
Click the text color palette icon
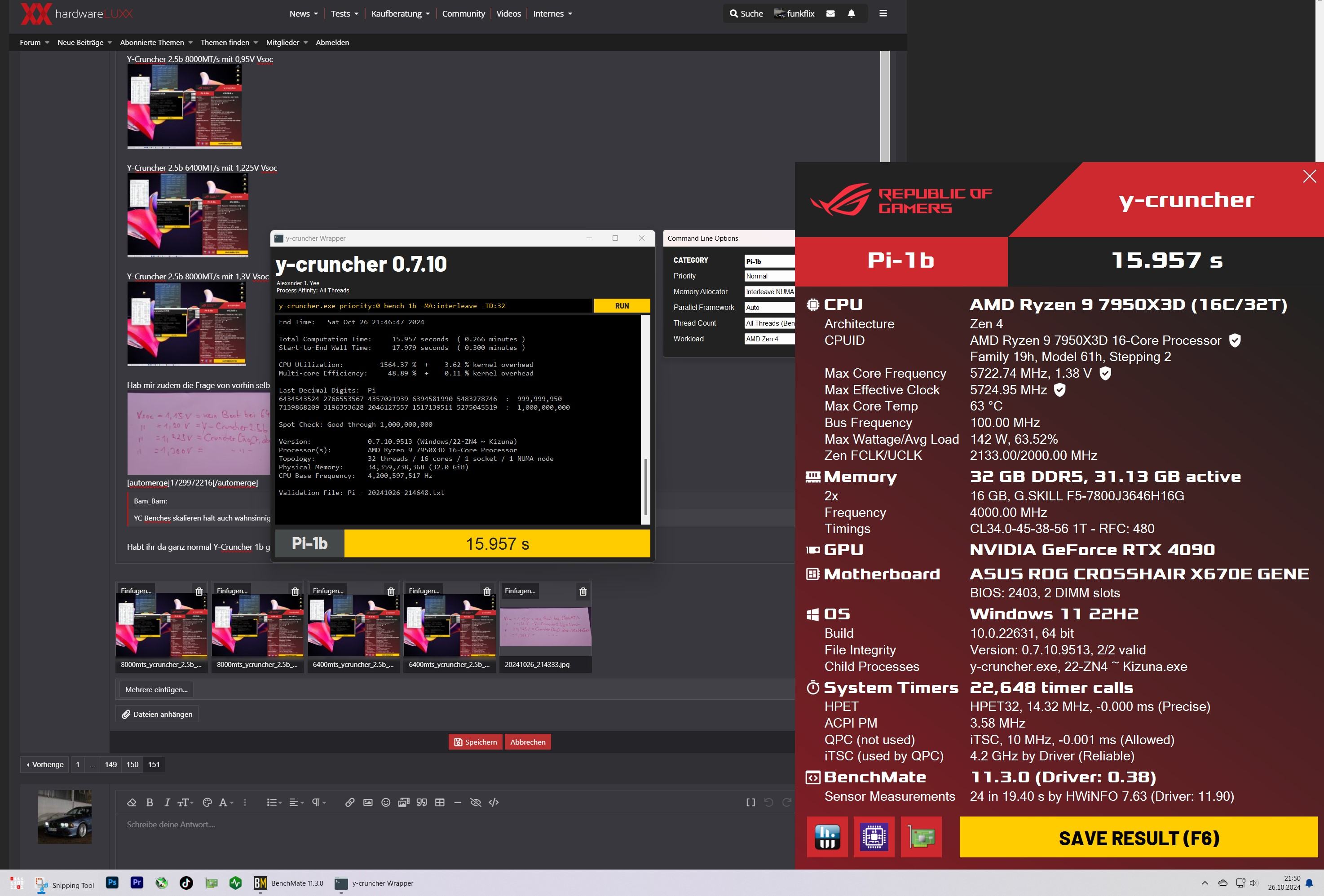tap(207, 802)
